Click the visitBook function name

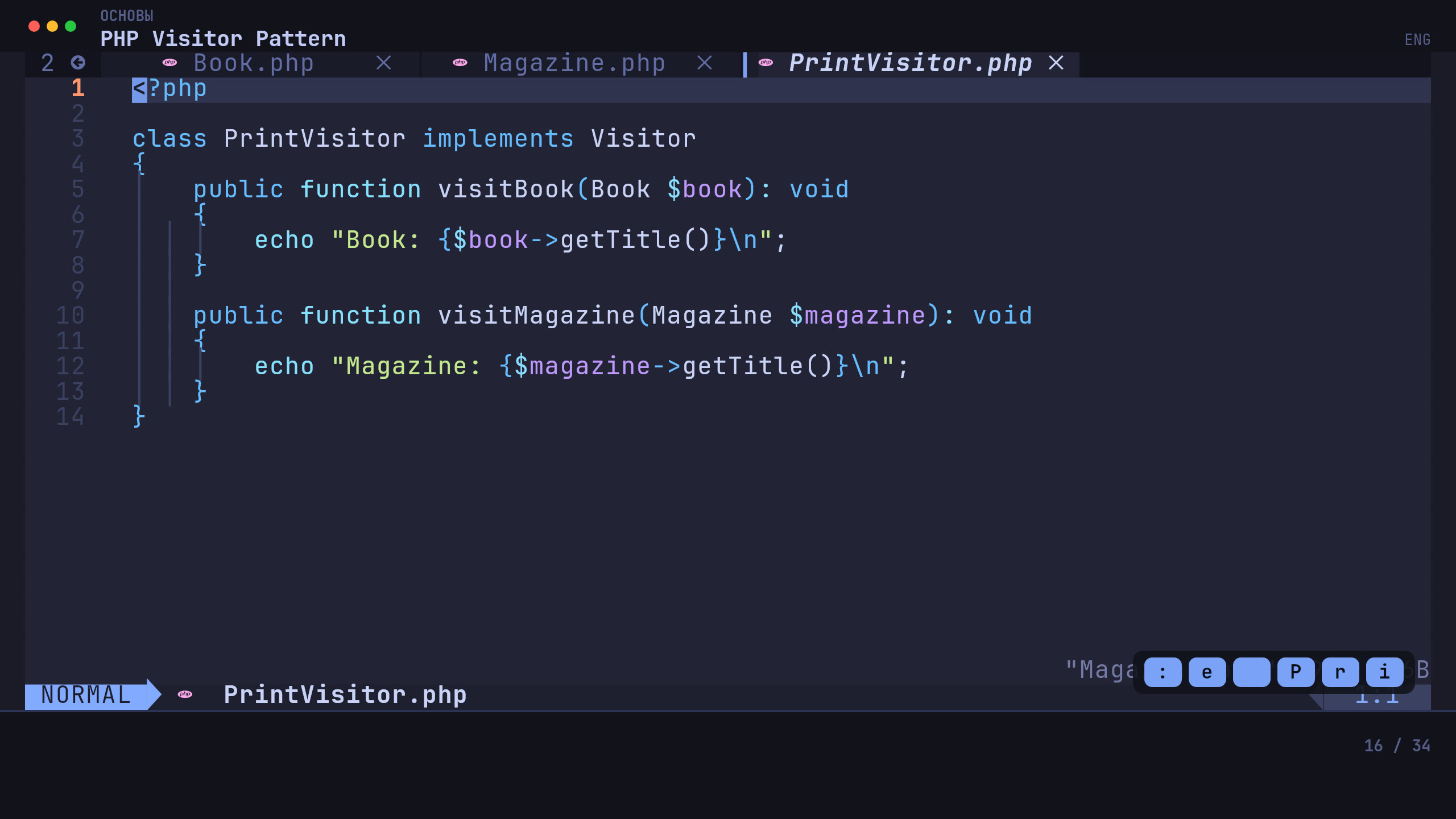tap(506, 189)
